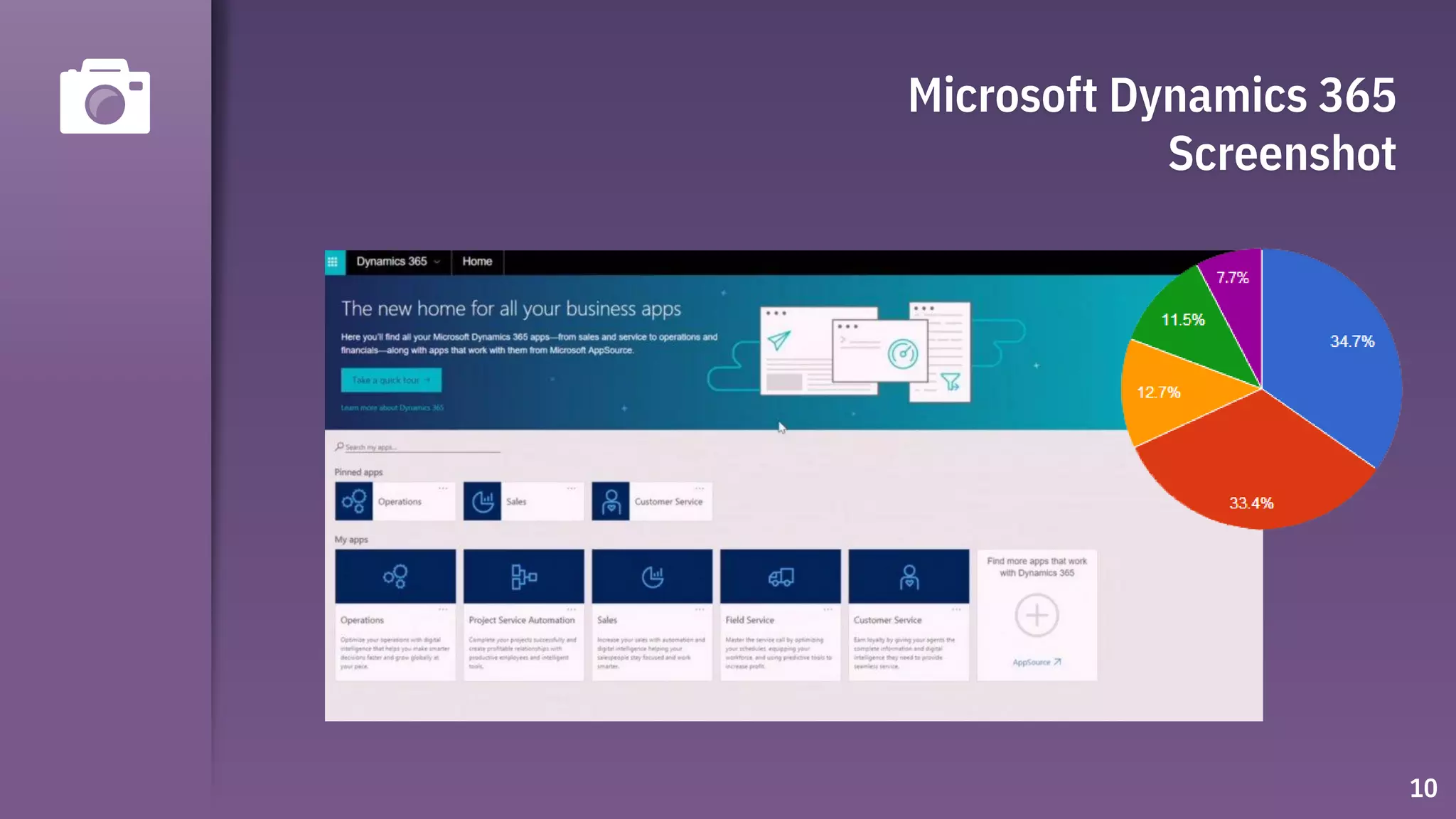Click the gauge dial illustration in banner
Image resolution: width=1456 pixels, height=819 pixels.
[903, 353]
